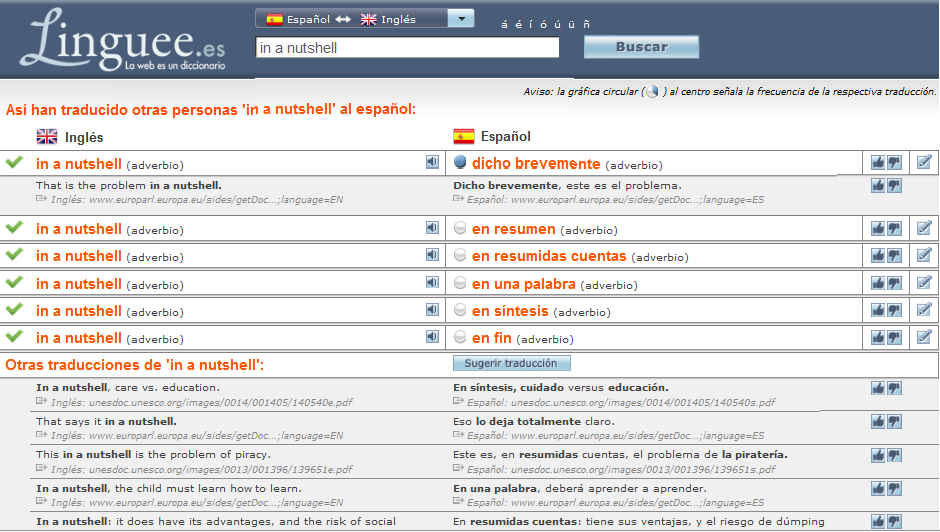940x532 pixels.
Task: Insert special character ñ
Action: [586, 25]
